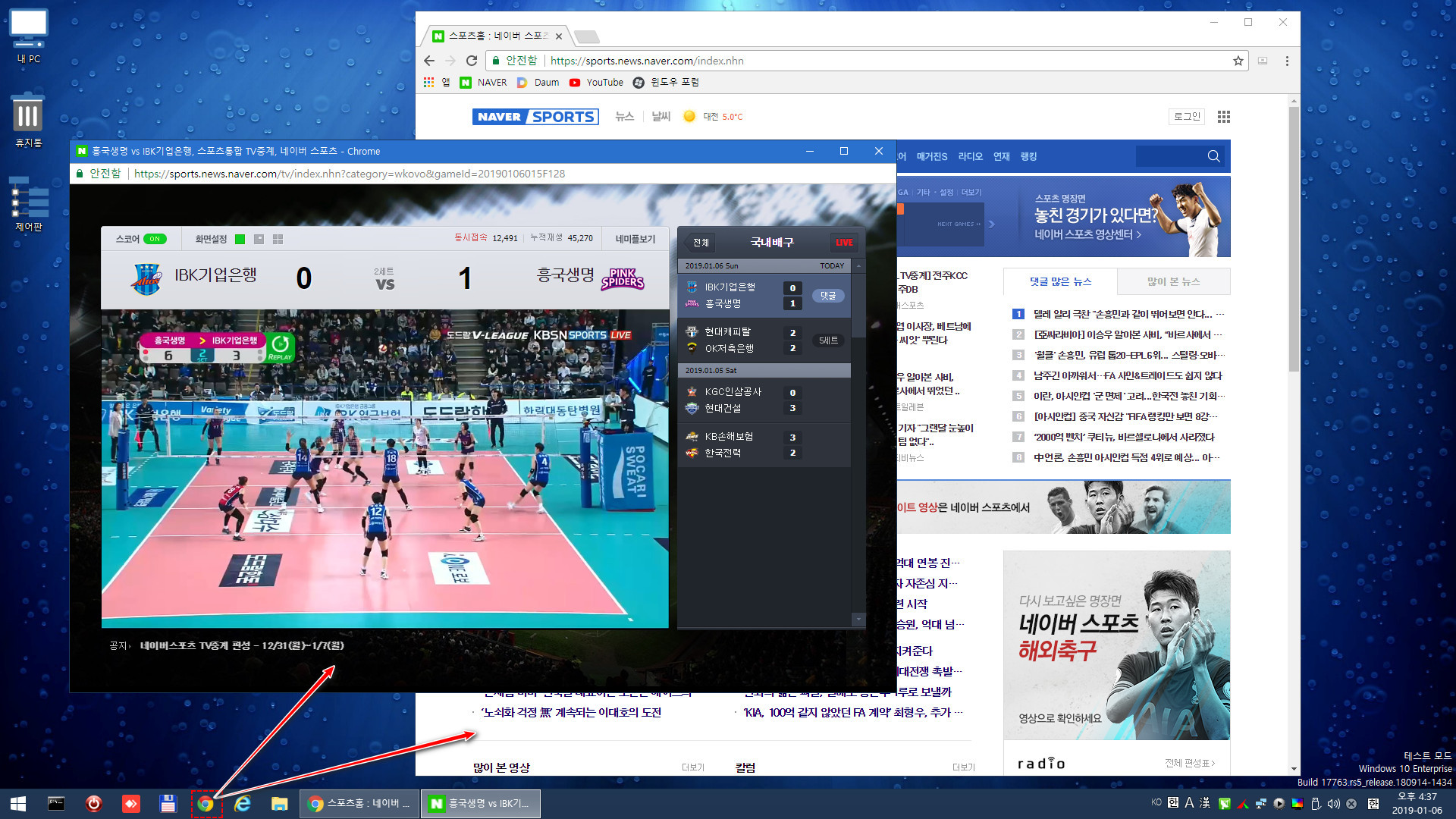Select single full-screen layout (green square)
The image size is (1456, 819).
click(x=240, y=239)
